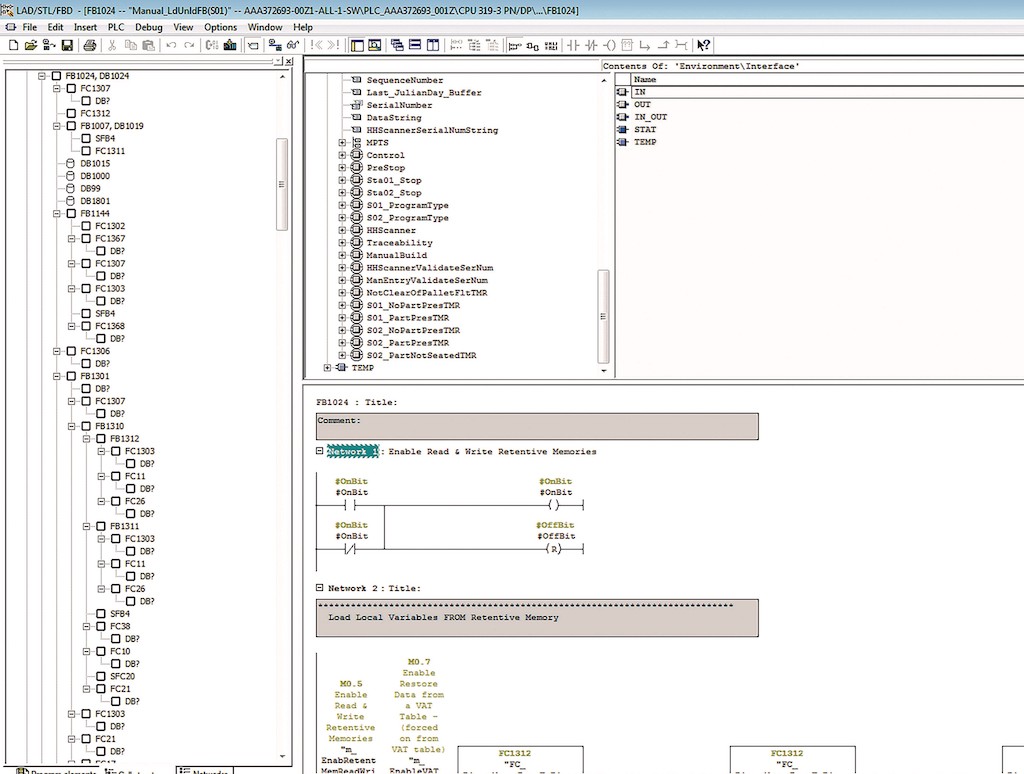Select the SerialNumber variable
Viewport: 1024px width, 774px height.
[x=399, y=105]
